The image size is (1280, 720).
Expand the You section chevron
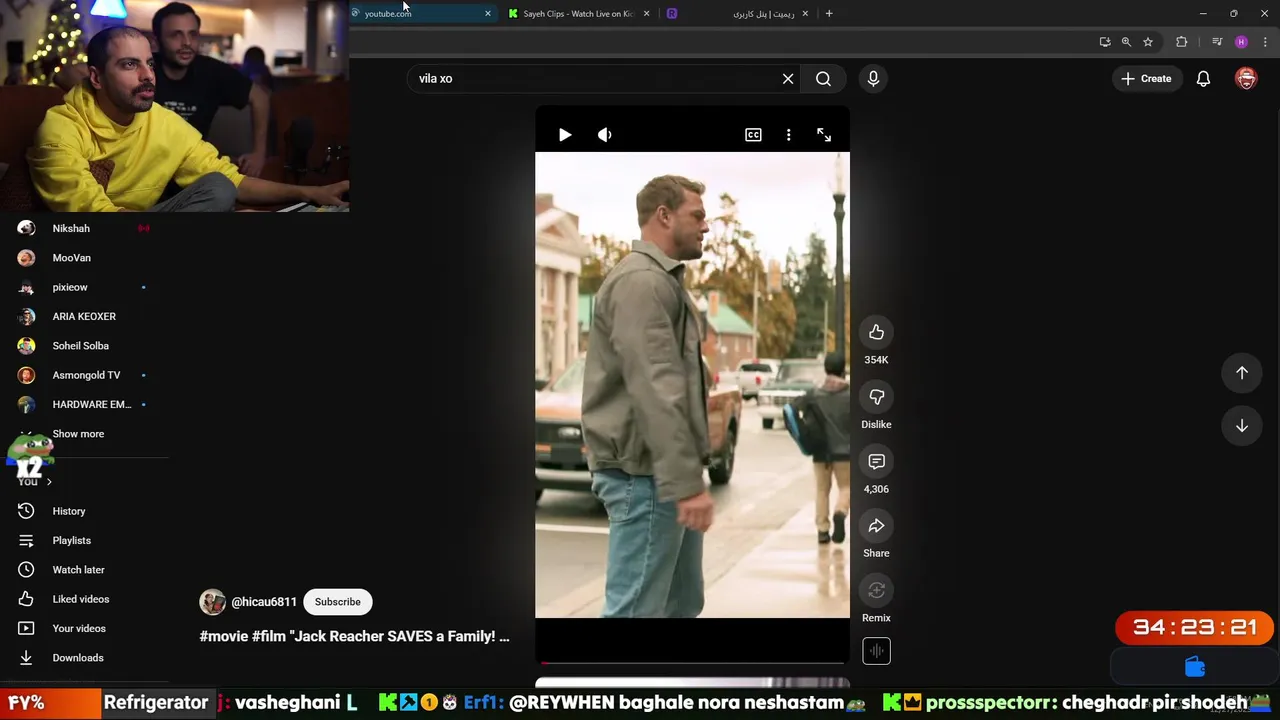pos(49,482)
